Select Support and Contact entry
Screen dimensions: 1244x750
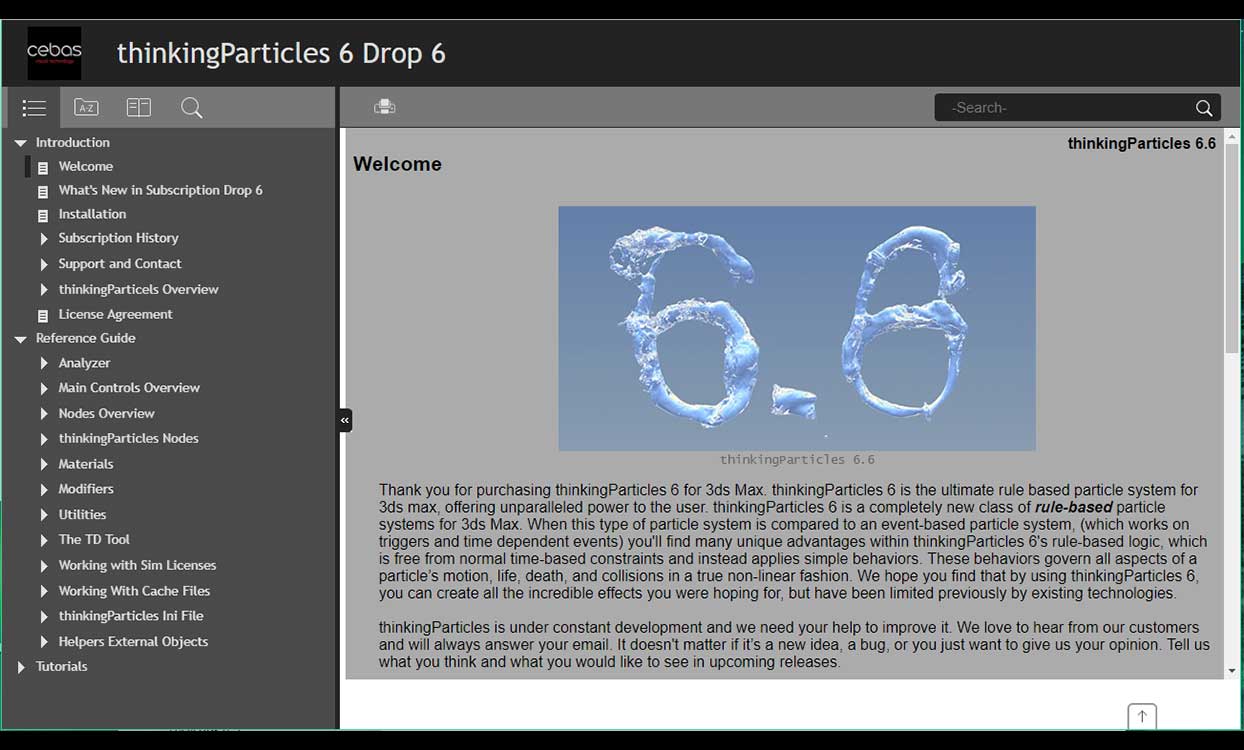coord(120,264)
